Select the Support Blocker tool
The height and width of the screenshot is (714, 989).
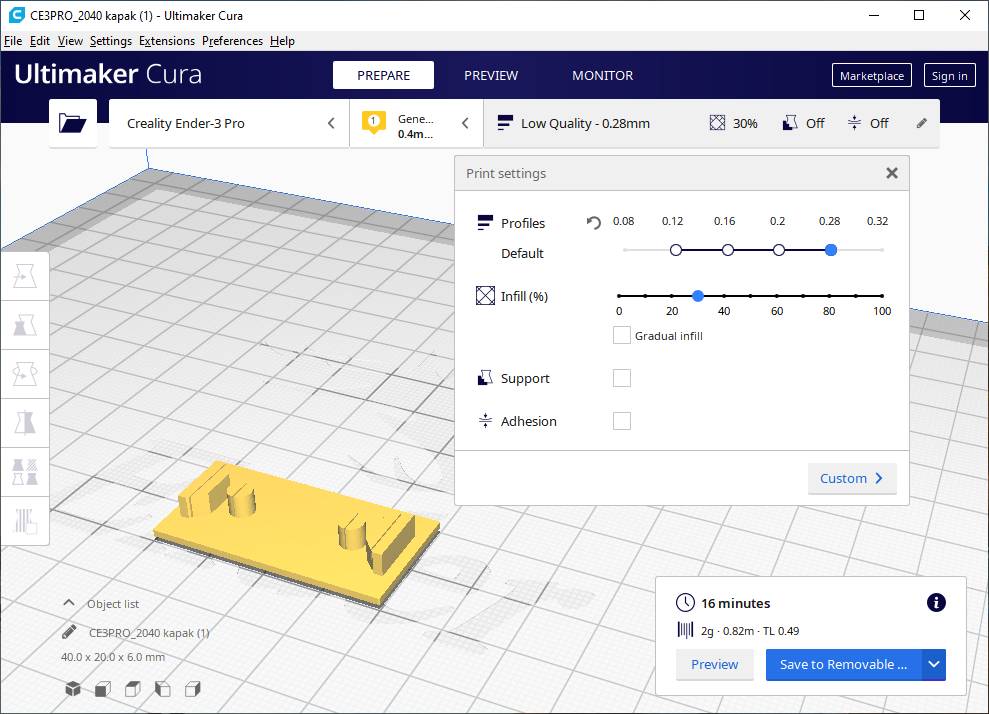25,521
